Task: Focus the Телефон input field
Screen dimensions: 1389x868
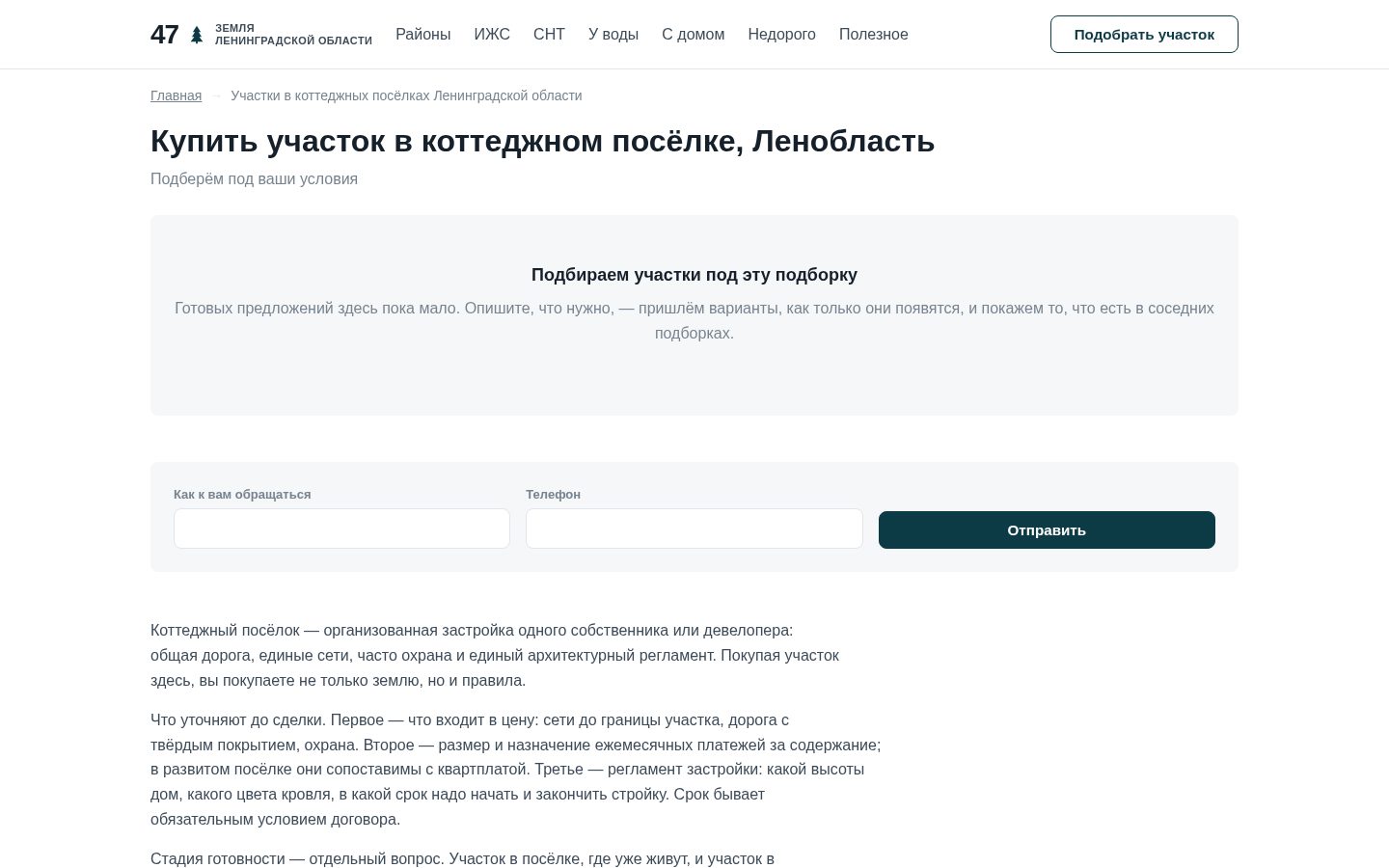Action: click(x=694, y=529)
